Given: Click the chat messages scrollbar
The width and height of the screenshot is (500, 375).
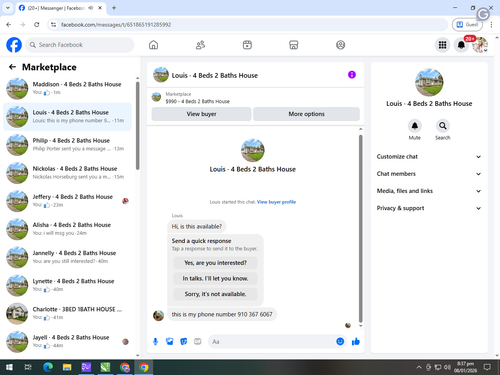Looking at the screenshot, I should [x=360, y=228].
